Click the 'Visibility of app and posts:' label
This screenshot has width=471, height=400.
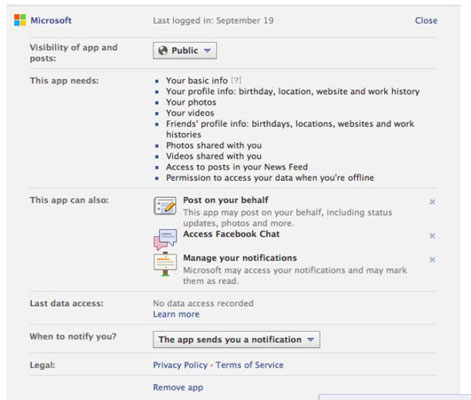tap(73, 53)
